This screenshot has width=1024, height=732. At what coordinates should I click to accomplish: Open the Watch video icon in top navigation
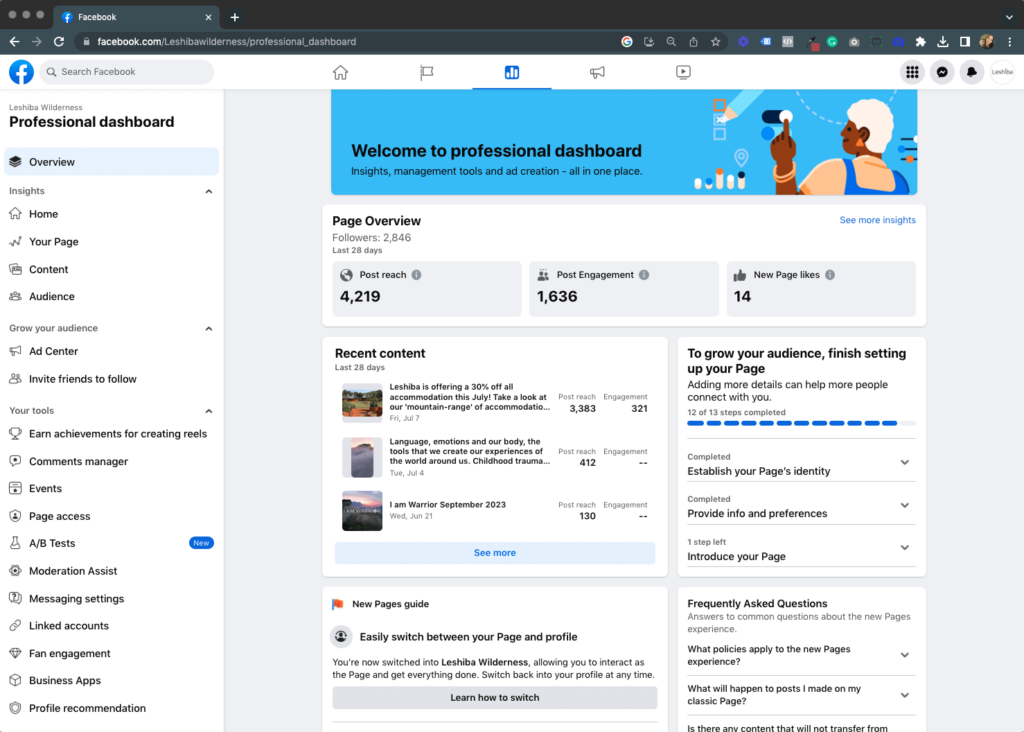point(683,72)
